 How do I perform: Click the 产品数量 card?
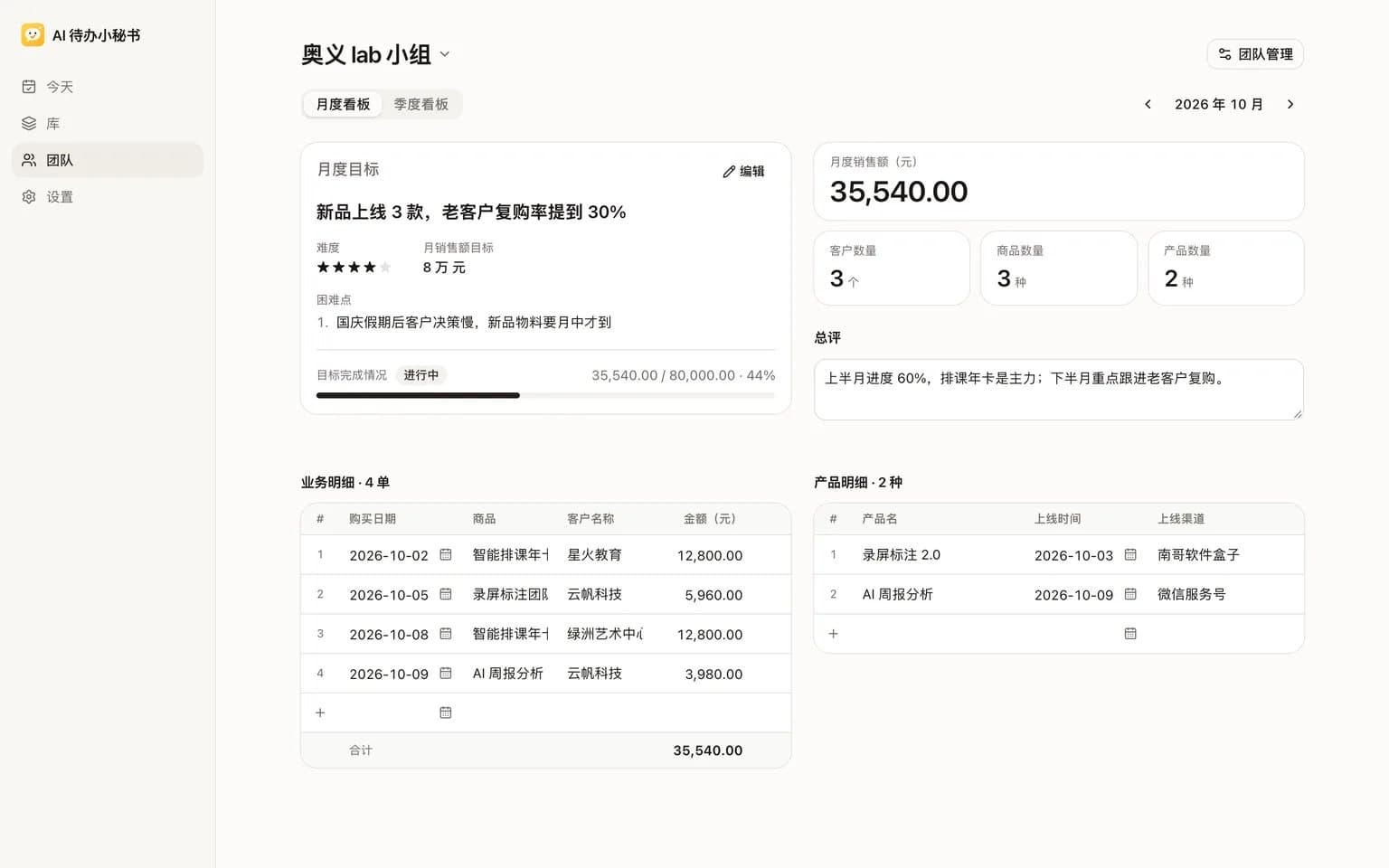point(1226,268)
